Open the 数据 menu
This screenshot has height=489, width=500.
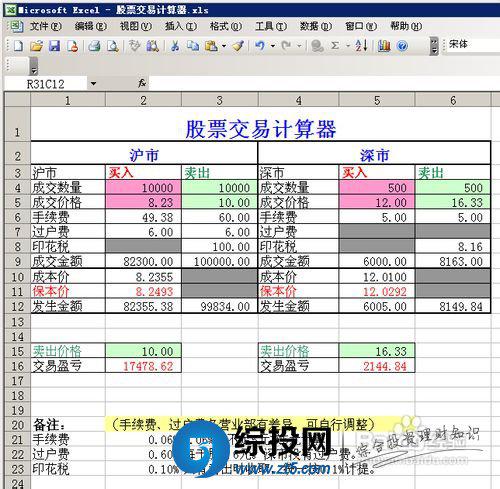click(315, 26)
